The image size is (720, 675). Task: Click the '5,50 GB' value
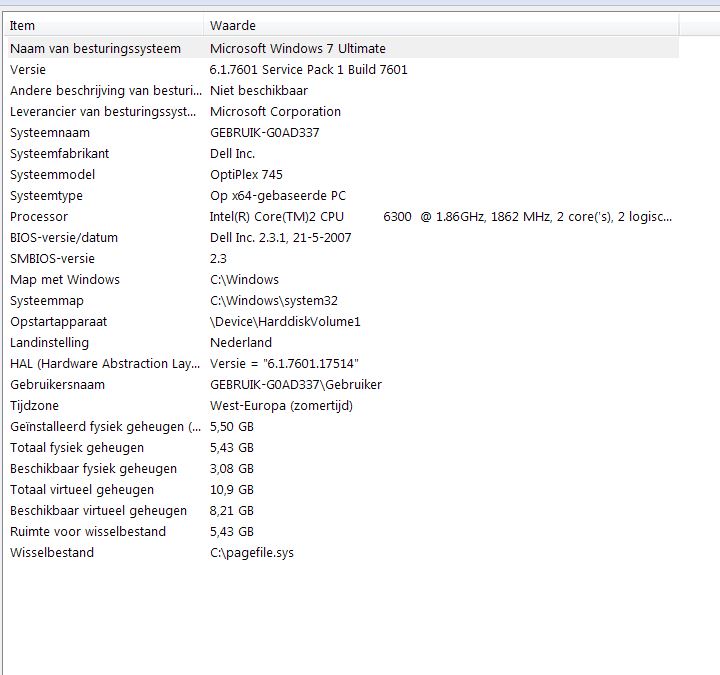[x=232, y=427]
